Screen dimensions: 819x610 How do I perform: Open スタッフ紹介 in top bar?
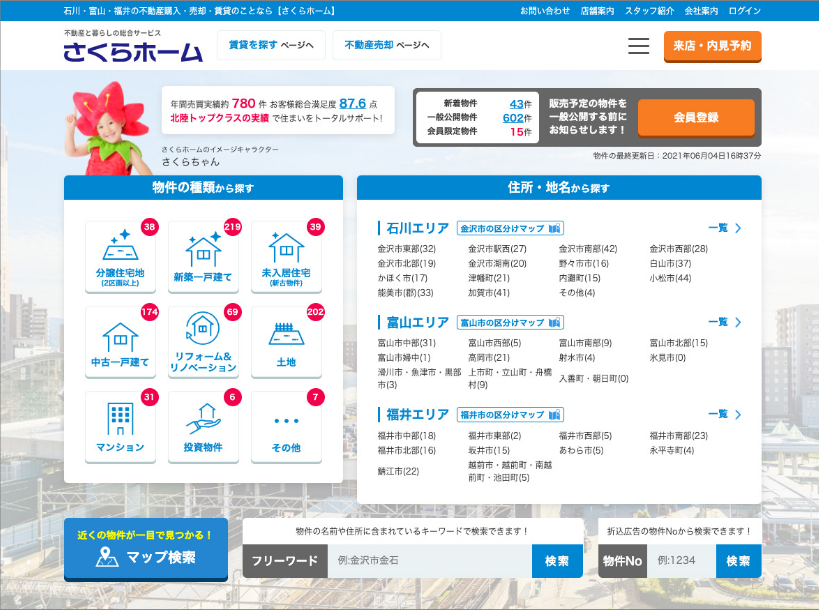[649, 10]
